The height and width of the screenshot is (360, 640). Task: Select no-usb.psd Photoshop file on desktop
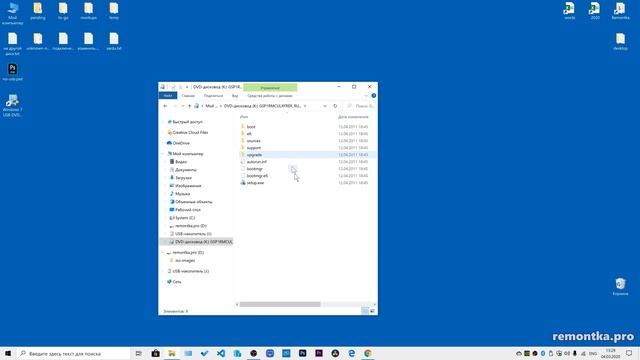tap(13, 72)
